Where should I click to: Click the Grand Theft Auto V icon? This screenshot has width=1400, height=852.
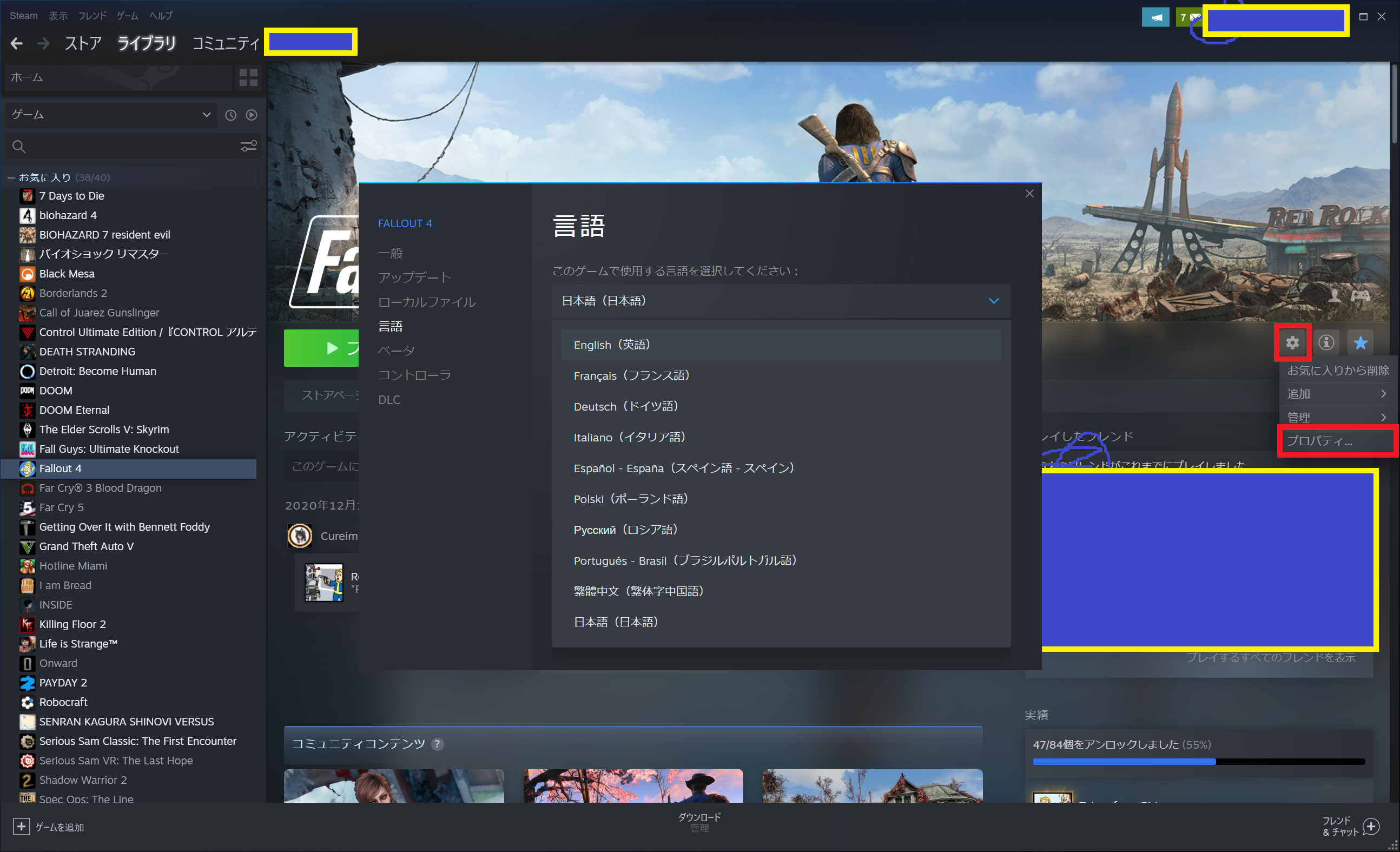(27, 546)
